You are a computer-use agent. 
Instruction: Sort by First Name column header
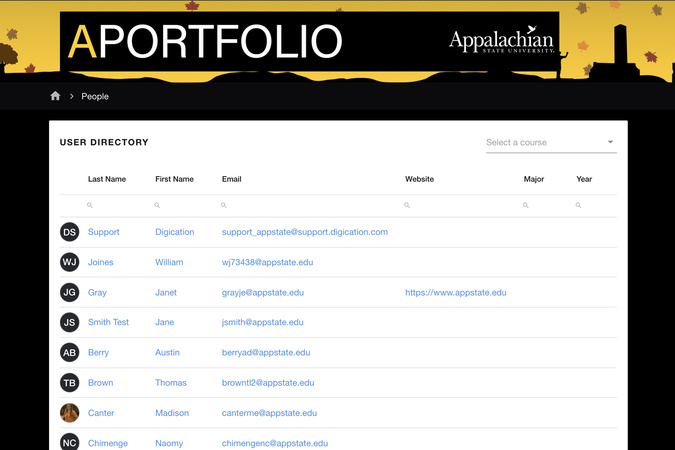coord(174,179)
